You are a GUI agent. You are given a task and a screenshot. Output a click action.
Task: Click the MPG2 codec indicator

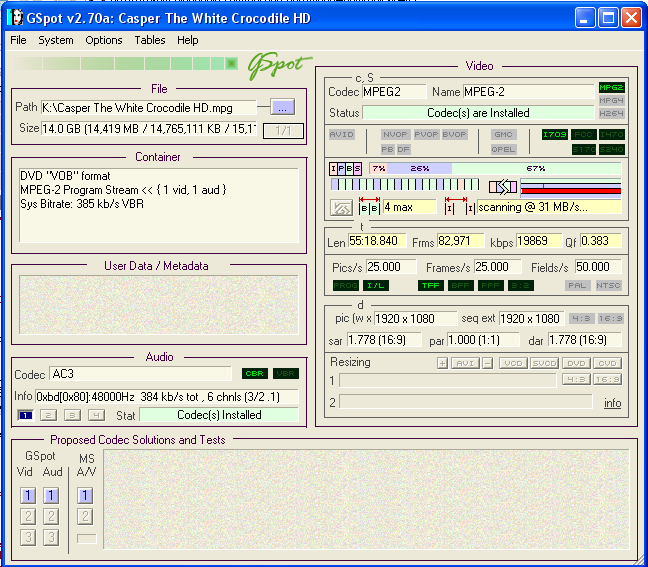click(x=611, y=88)
